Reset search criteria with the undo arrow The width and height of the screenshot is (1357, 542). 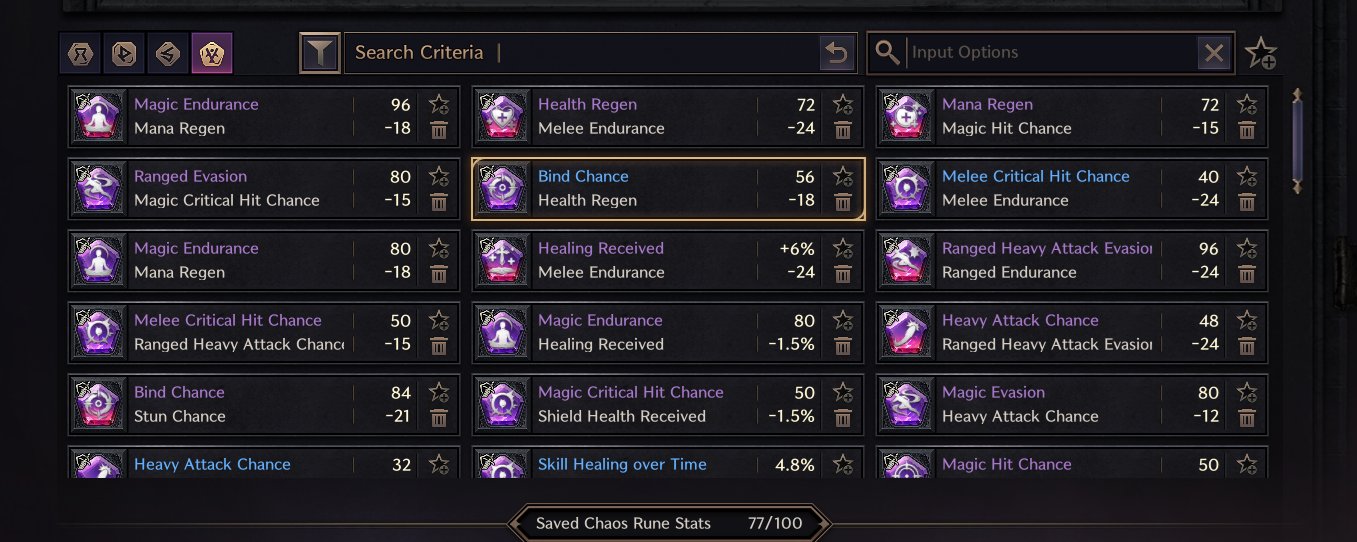pos(837,53)
